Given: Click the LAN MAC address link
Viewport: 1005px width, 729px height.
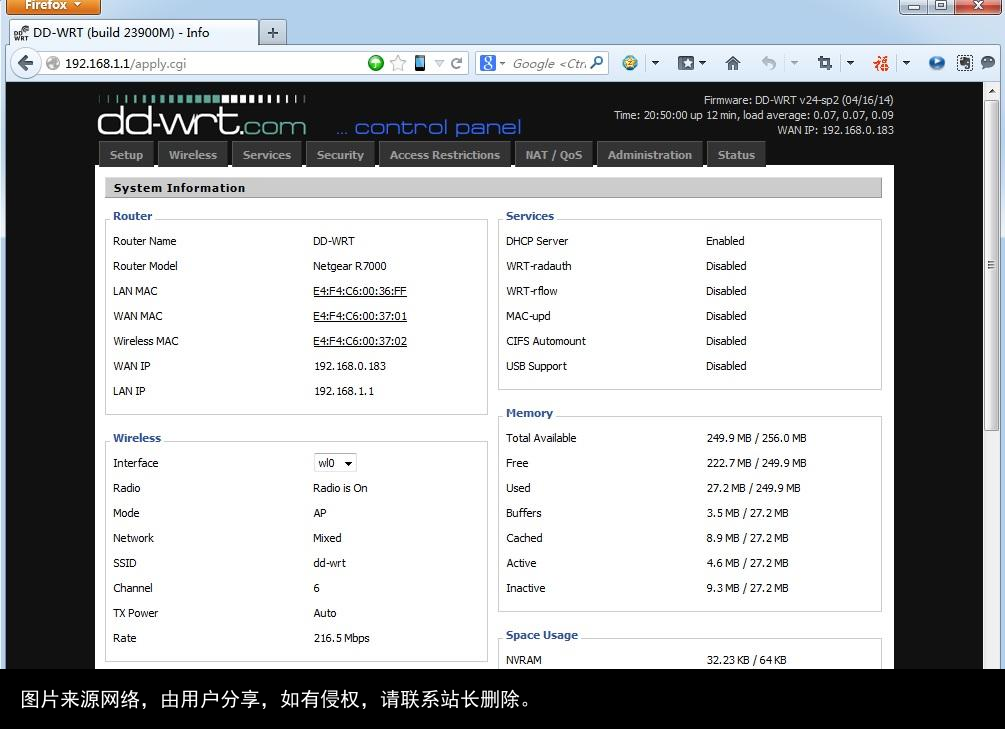Looking at the screenshot, I should (360, 291).
